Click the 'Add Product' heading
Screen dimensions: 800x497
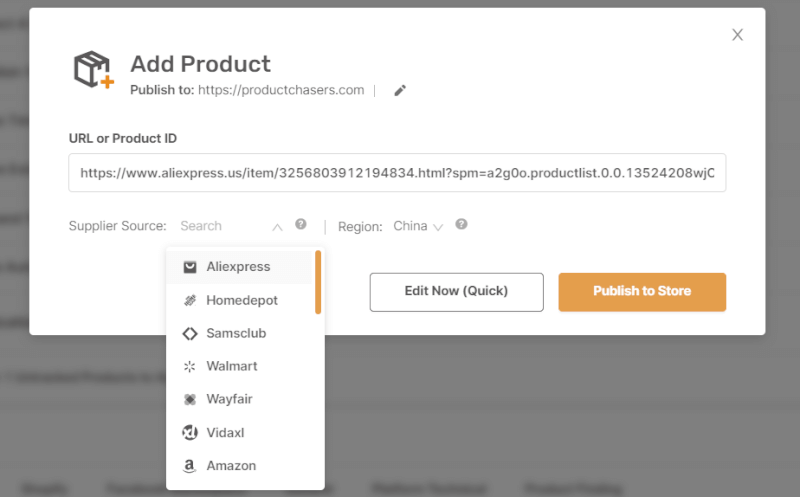[201, 64]
